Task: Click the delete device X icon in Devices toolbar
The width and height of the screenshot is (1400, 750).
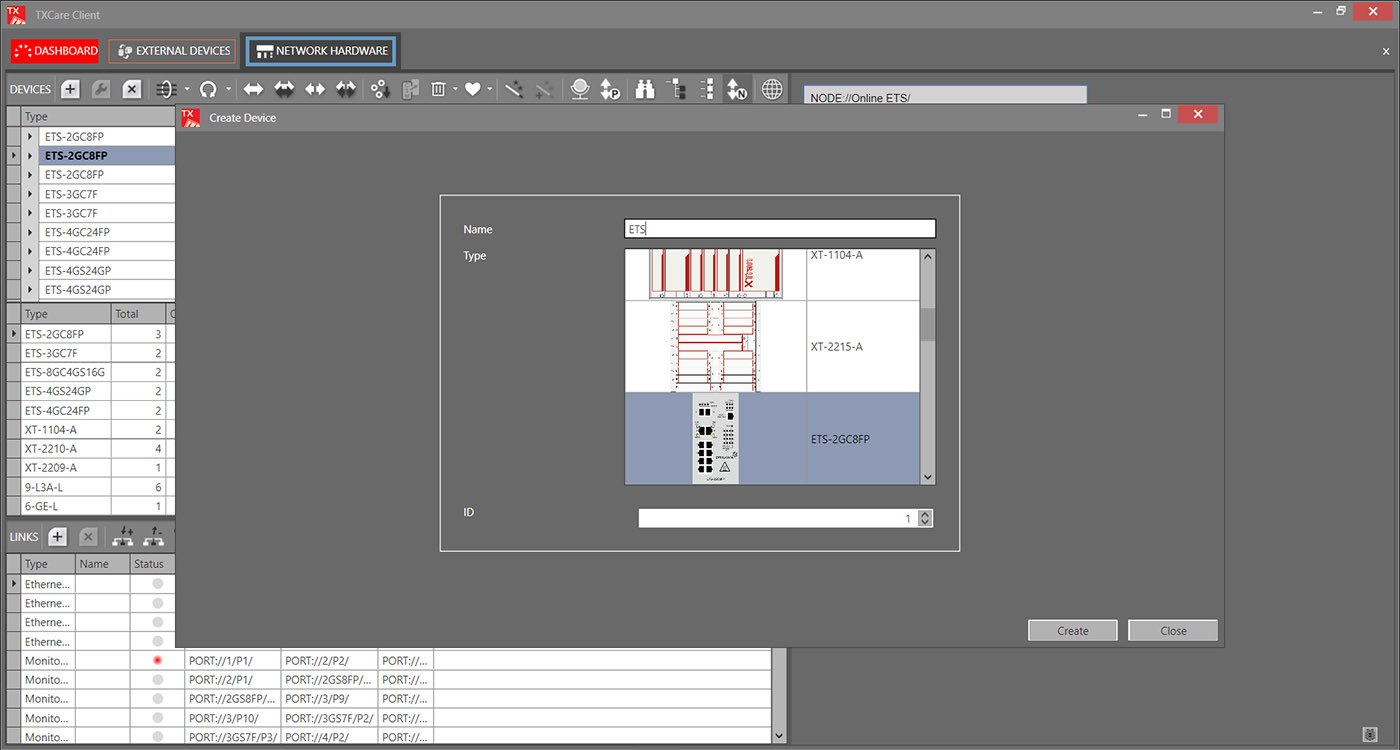Action: 132,89
